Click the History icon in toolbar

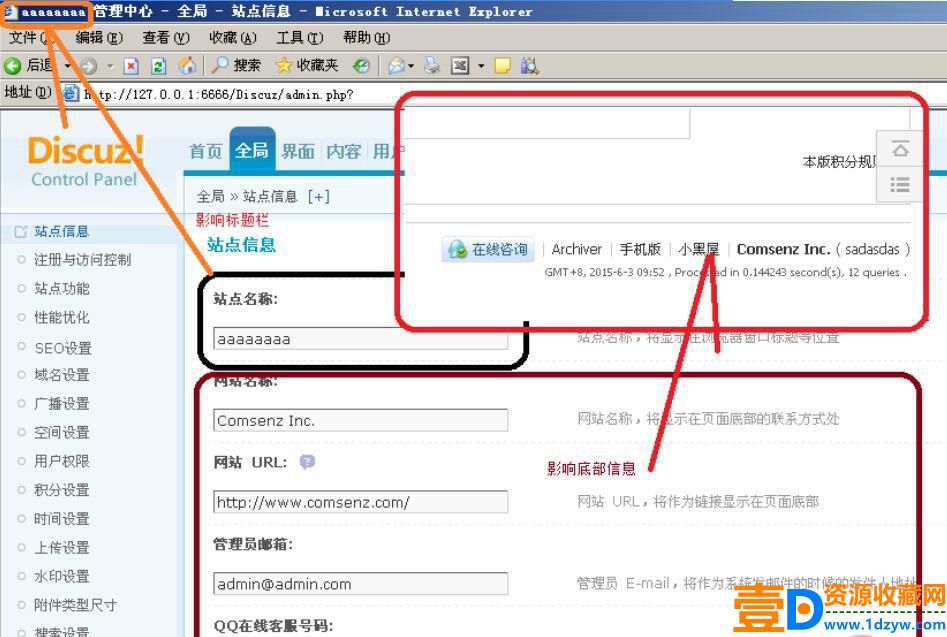click(361, 65)
